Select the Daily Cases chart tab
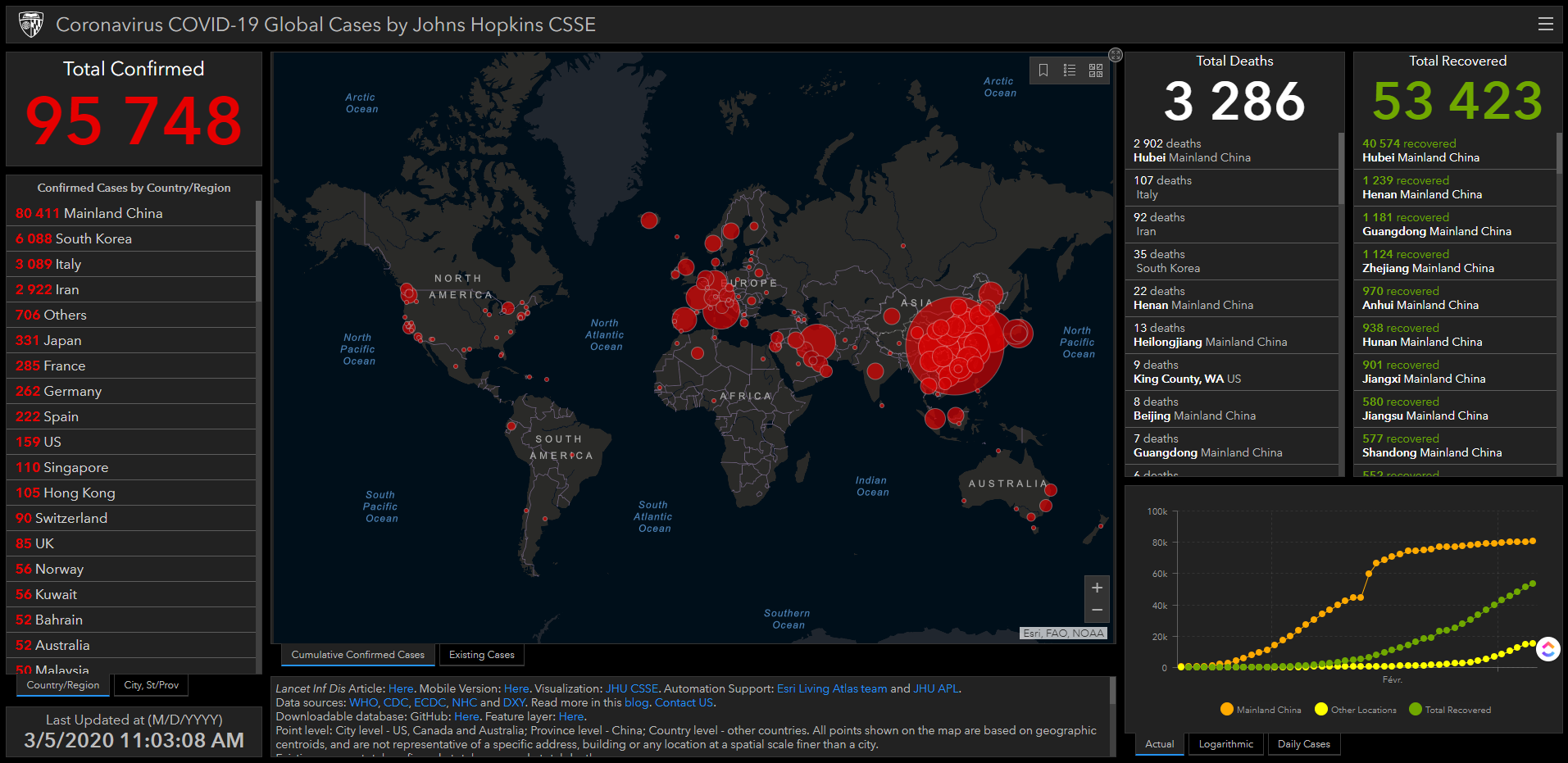This screenshot has width=1568, height=763. tap(1303, 744)
